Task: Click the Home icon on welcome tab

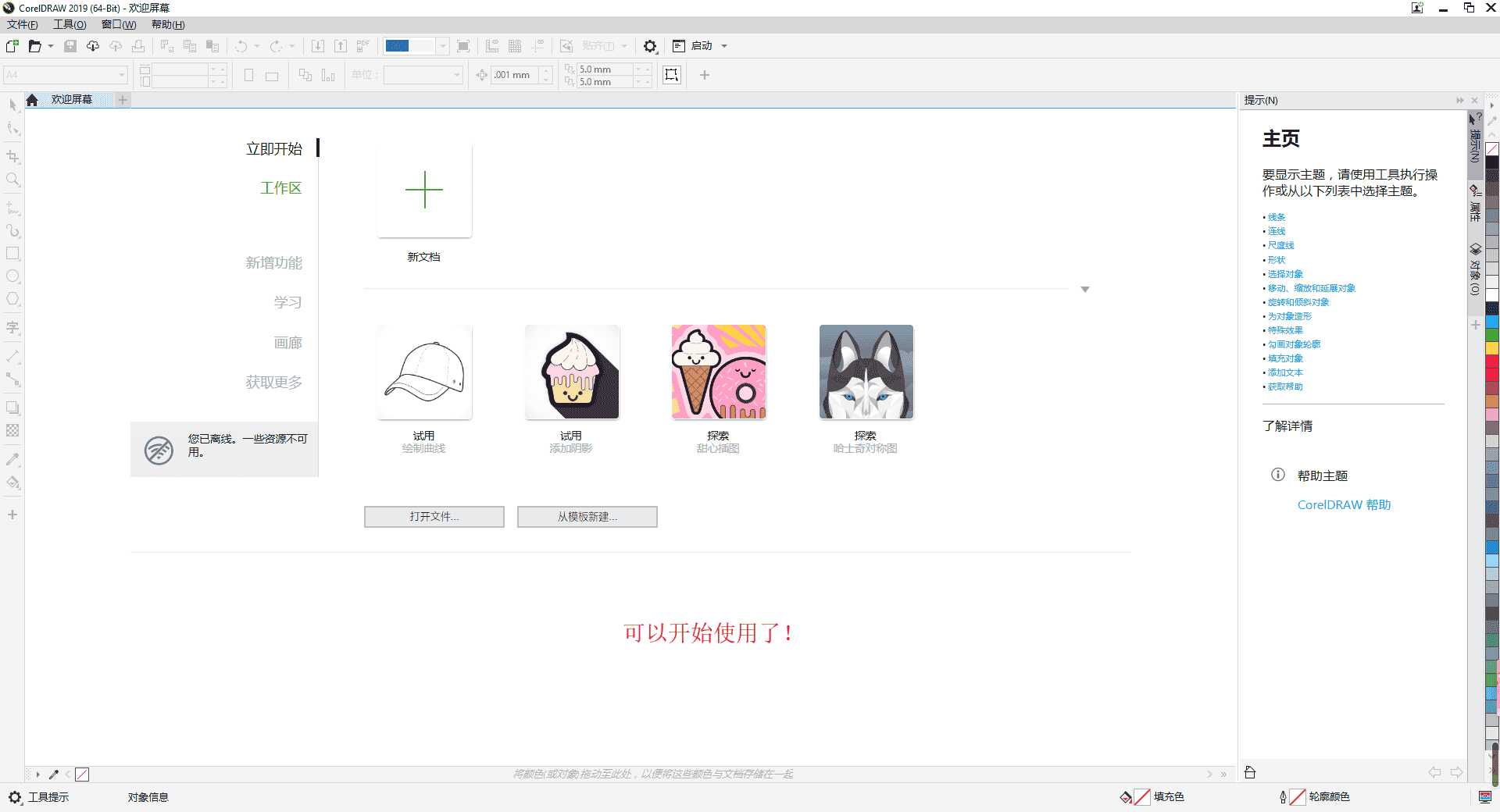Action: (x=32, y=100)
